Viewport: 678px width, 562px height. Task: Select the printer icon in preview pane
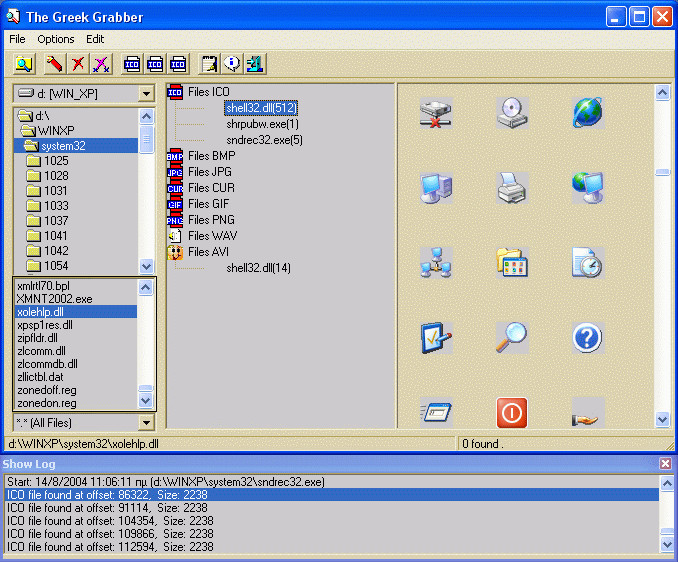click(512, 186)
